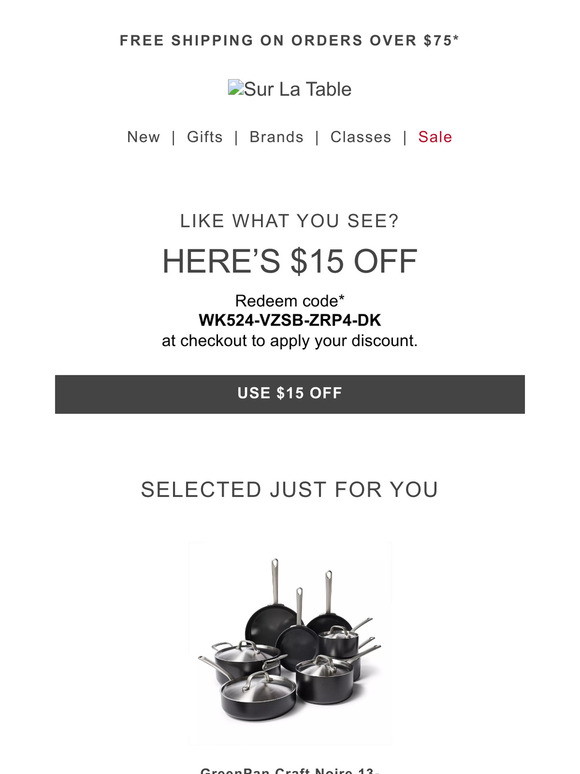Open the GreenPan Craft Noire product title

click(x=290, y=770)
